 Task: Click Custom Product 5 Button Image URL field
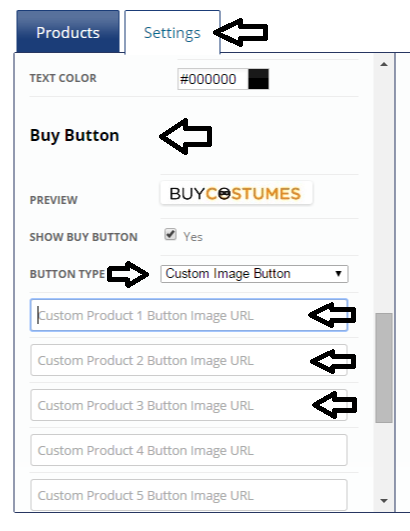click(189, 495)
